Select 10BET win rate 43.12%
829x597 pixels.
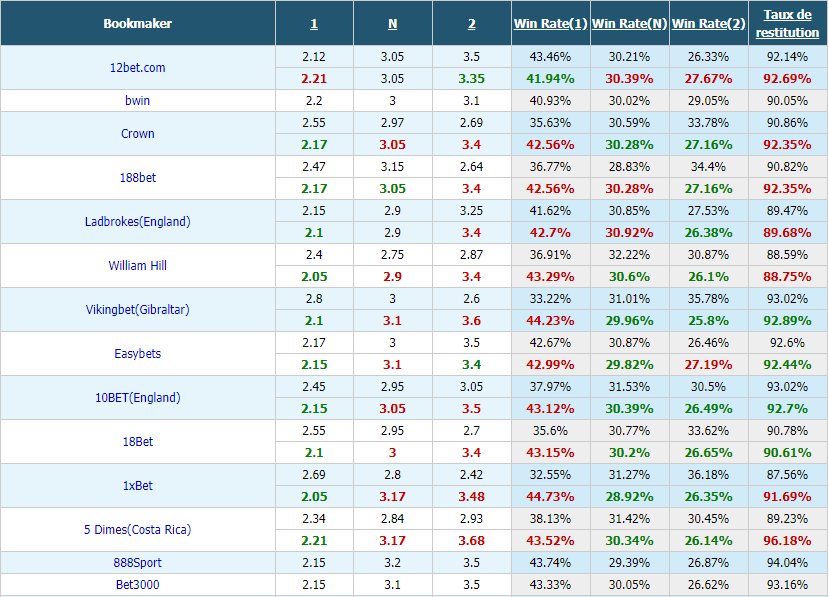[x=550, y=409]
